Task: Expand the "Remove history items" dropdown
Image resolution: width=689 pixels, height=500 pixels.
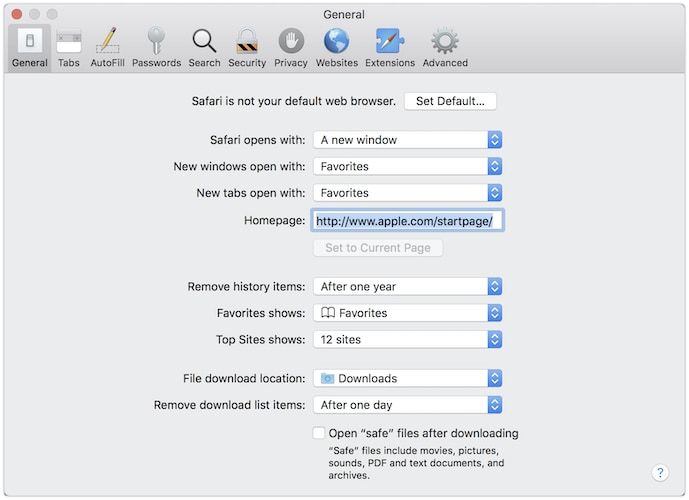Action: 407,287
